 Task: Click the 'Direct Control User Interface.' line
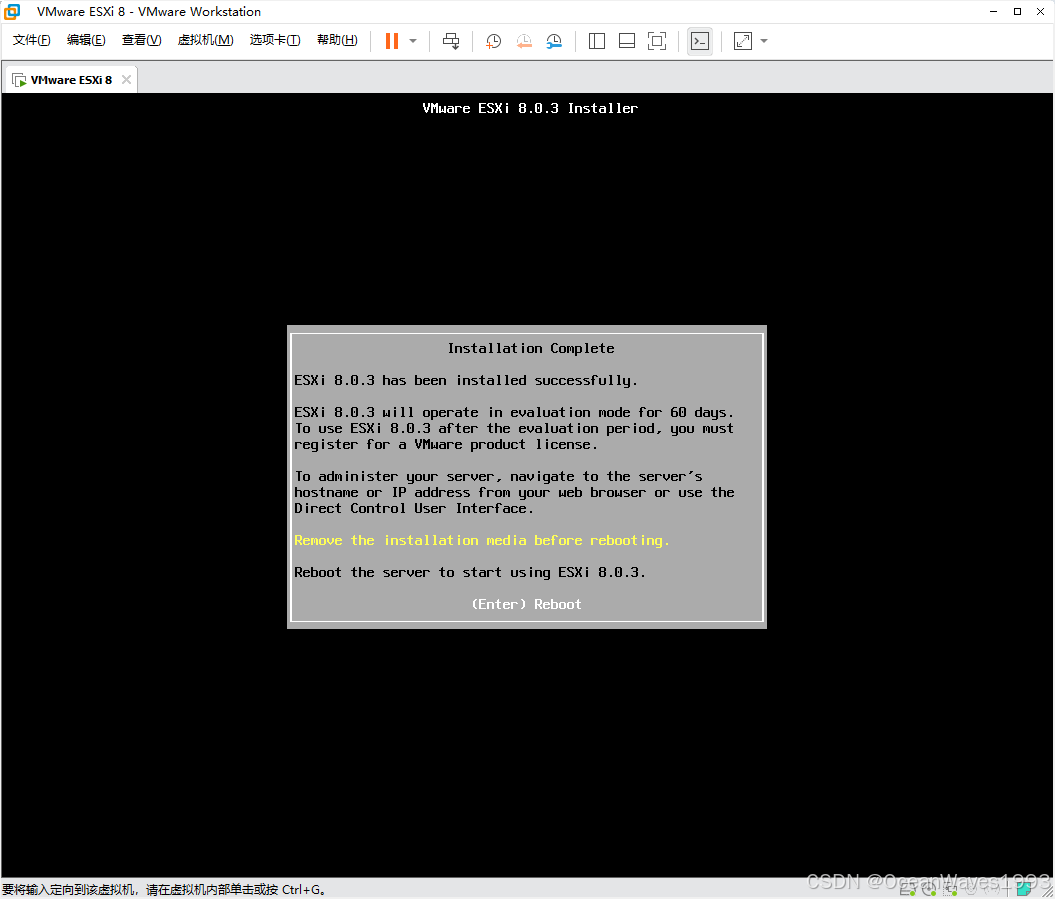click(x=414, y=509)
